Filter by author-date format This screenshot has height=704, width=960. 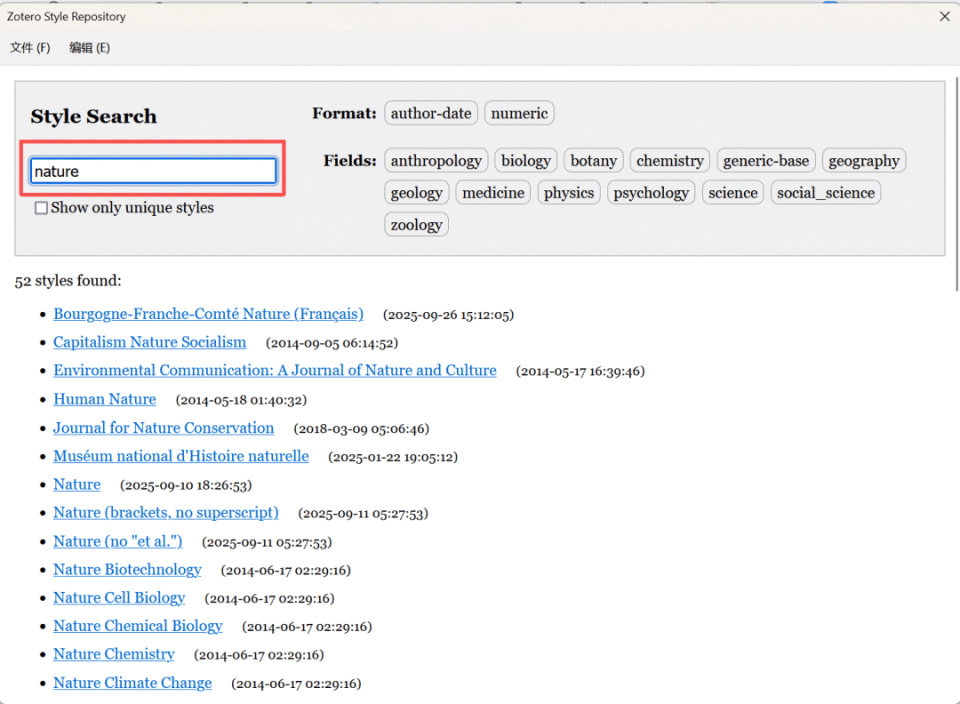[431, 113]
